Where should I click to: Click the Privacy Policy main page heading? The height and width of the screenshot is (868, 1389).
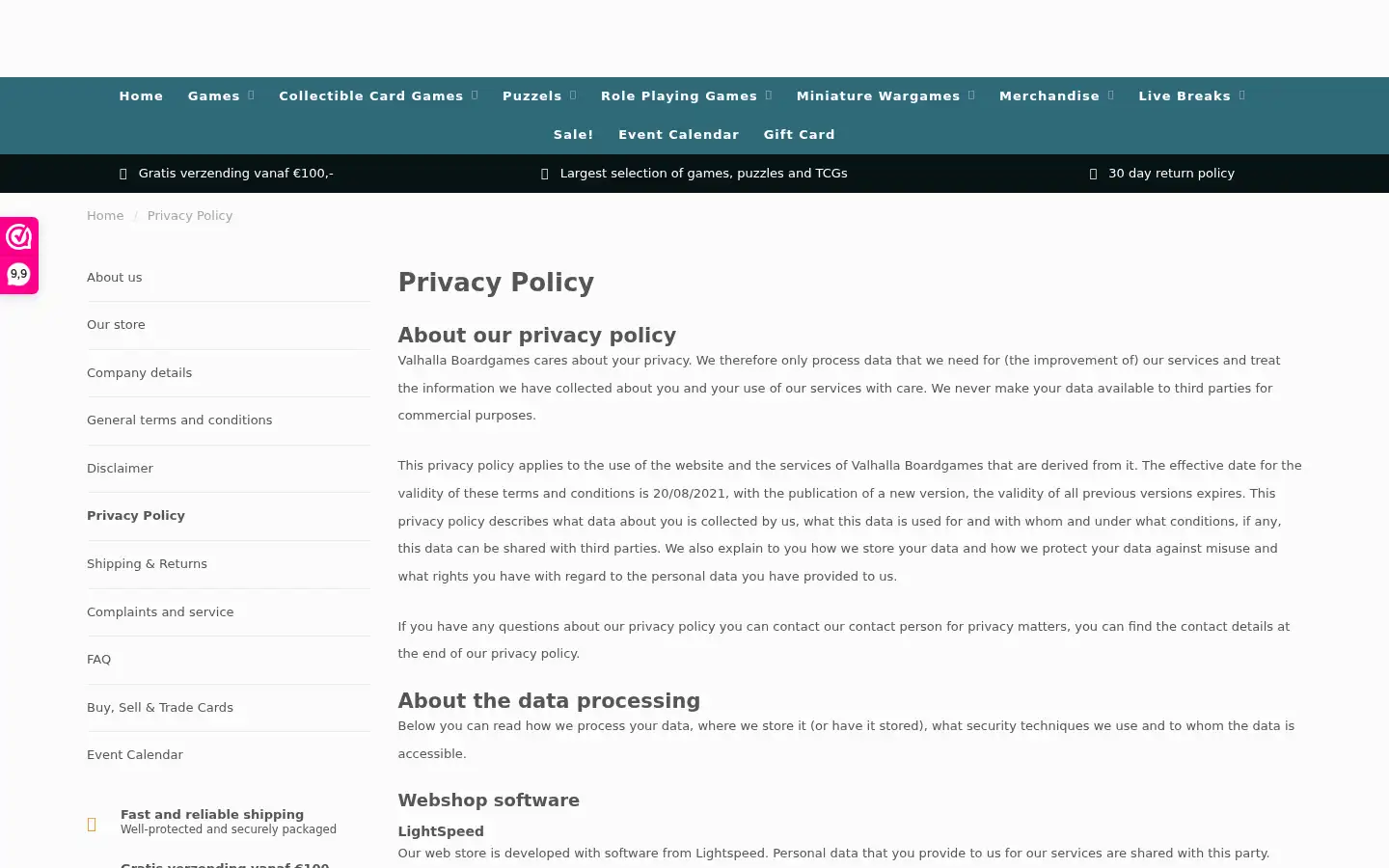pos(496,283)
